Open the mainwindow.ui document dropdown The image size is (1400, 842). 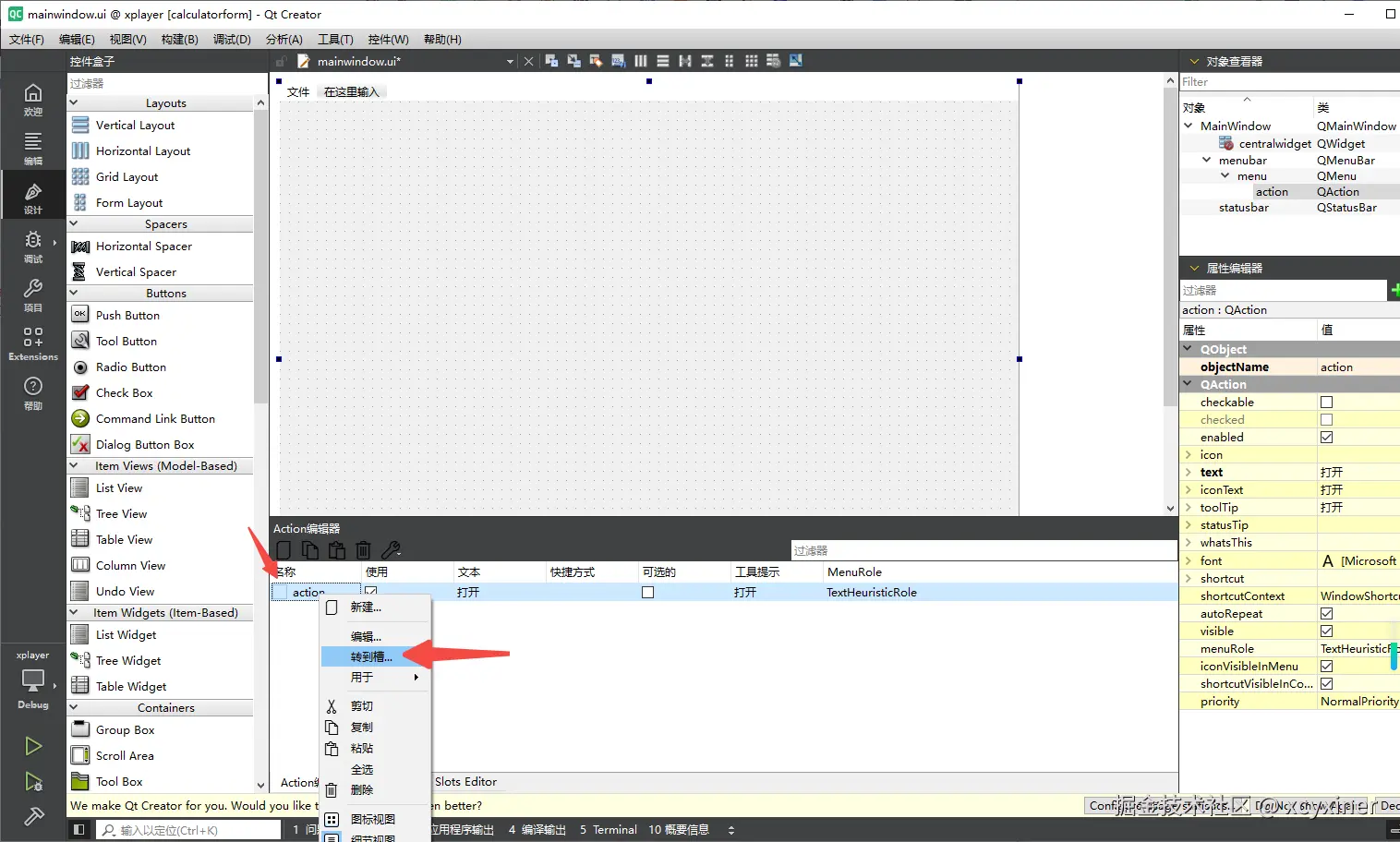tap(510, 62)
